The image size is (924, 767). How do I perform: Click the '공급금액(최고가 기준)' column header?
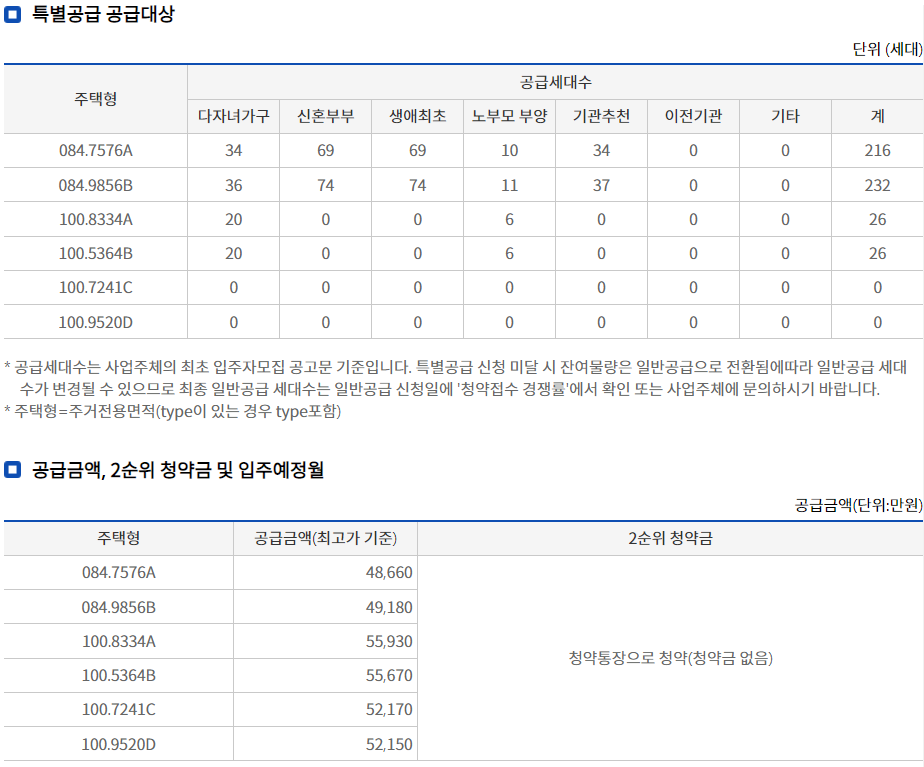[325, 538]
